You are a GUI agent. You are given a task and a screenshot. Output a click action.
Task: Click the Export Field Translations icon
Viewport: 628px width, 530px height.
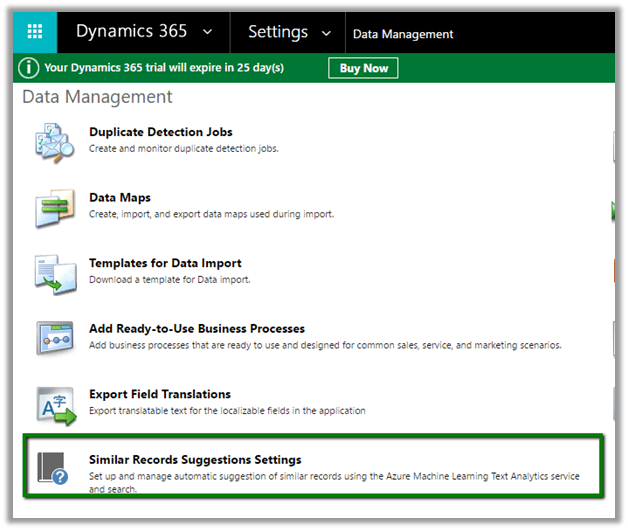click(54, 404)
